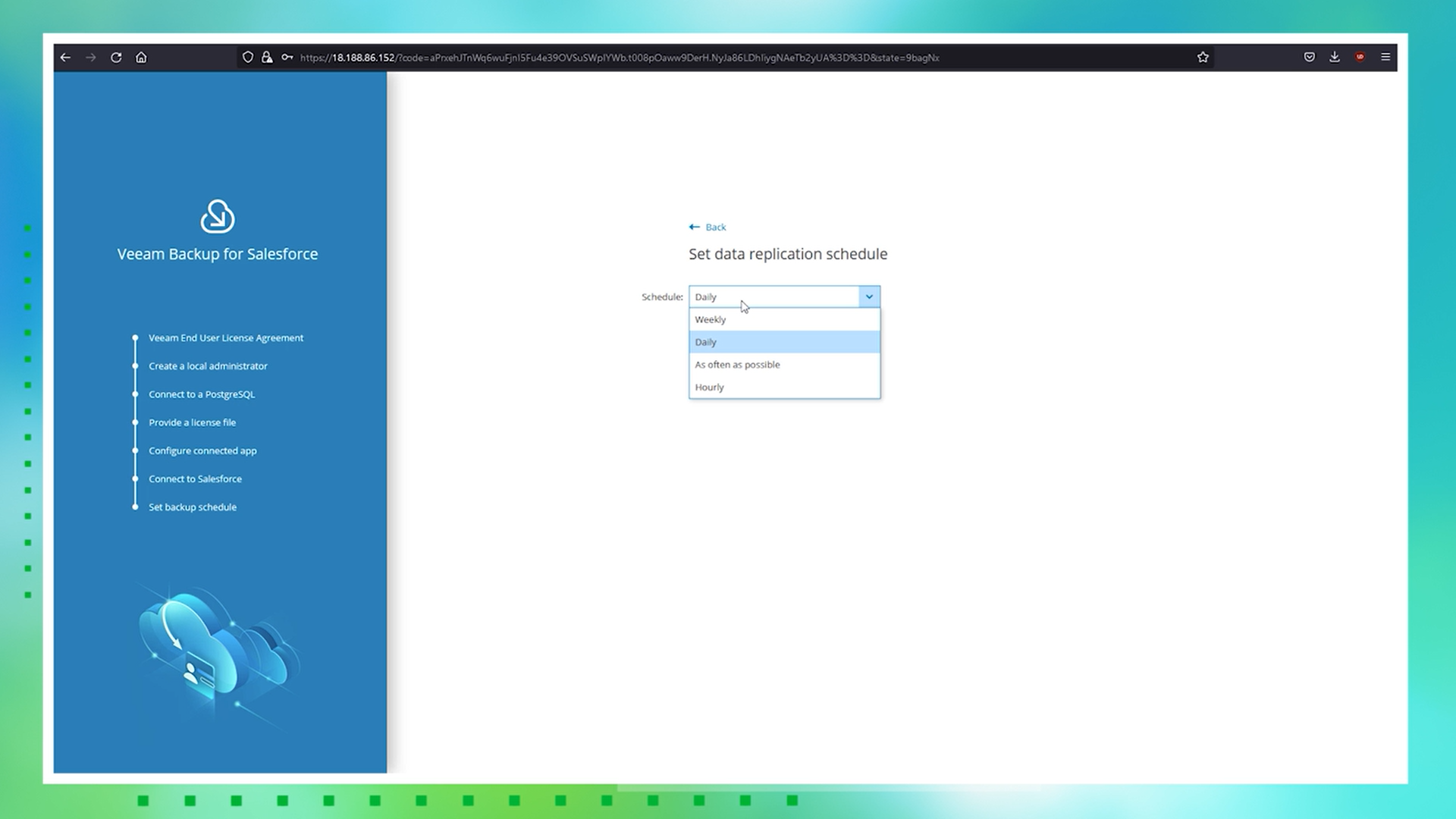Choose Hourly from schedule list
The height and width of the screenshot is (819, 1456).
pyautogui.click(x=784, y=388)
